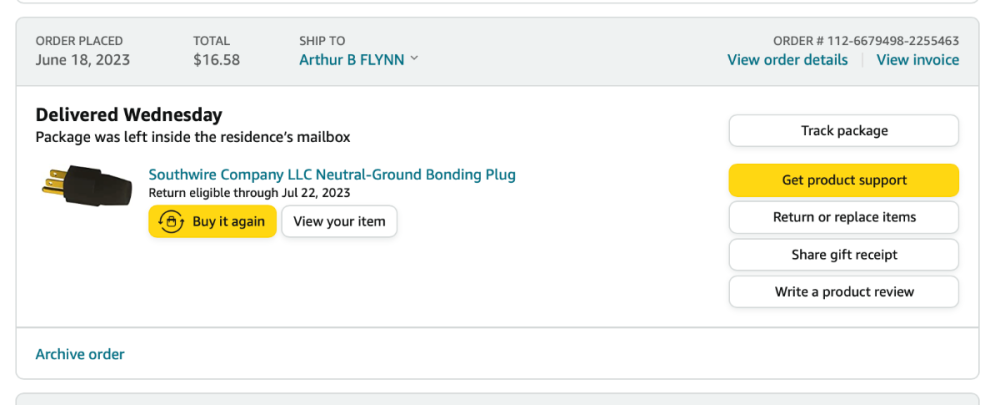Open the Southwire Neutral-Ground Bonding Plug title link
The height and width of the screenshot is (405, 1000).
click(332, 175)
